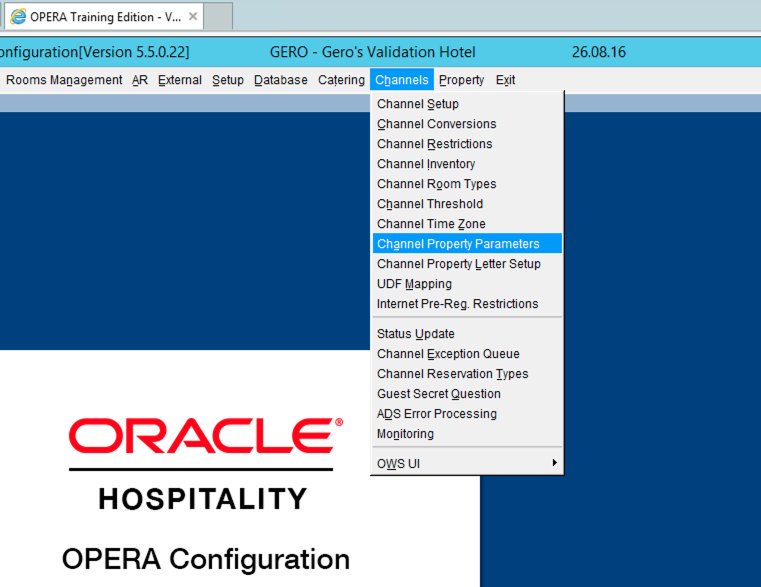The image size is (761, 587).
Task: Open Channel Room Types
Action: (x=467, y=184)
